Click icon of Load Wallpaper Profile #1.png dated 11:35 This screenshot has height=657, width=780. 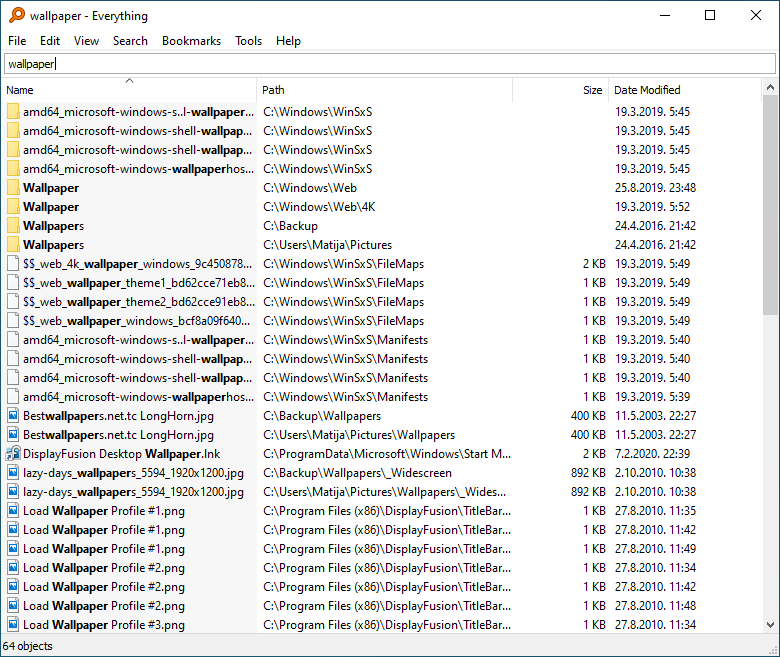tap(13, 511)
